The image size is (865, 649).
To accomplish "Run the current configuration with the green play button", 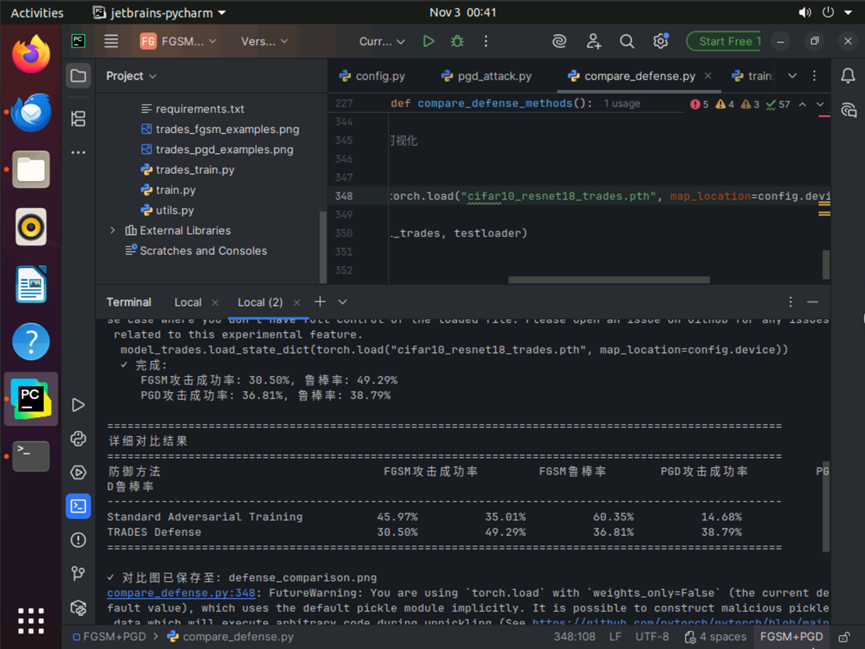I will point(429,41).
